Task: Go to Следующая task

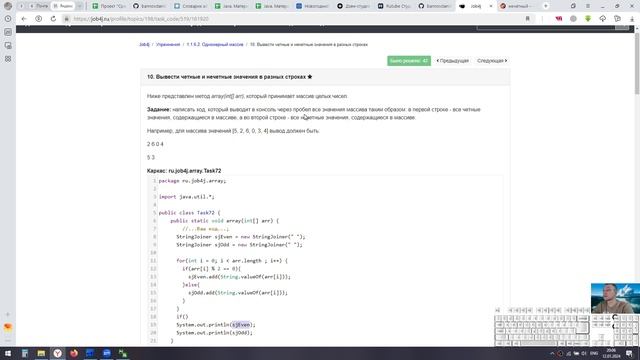Action: (492, 61)
